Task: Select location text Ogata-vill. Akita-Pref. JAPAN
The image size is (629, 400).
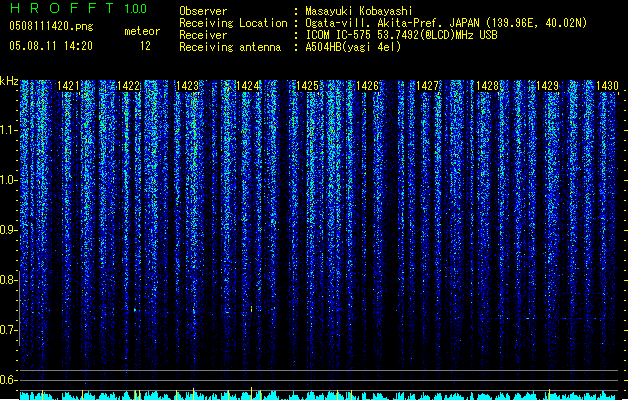Action: pyautogui.click(x=394, y=23)
